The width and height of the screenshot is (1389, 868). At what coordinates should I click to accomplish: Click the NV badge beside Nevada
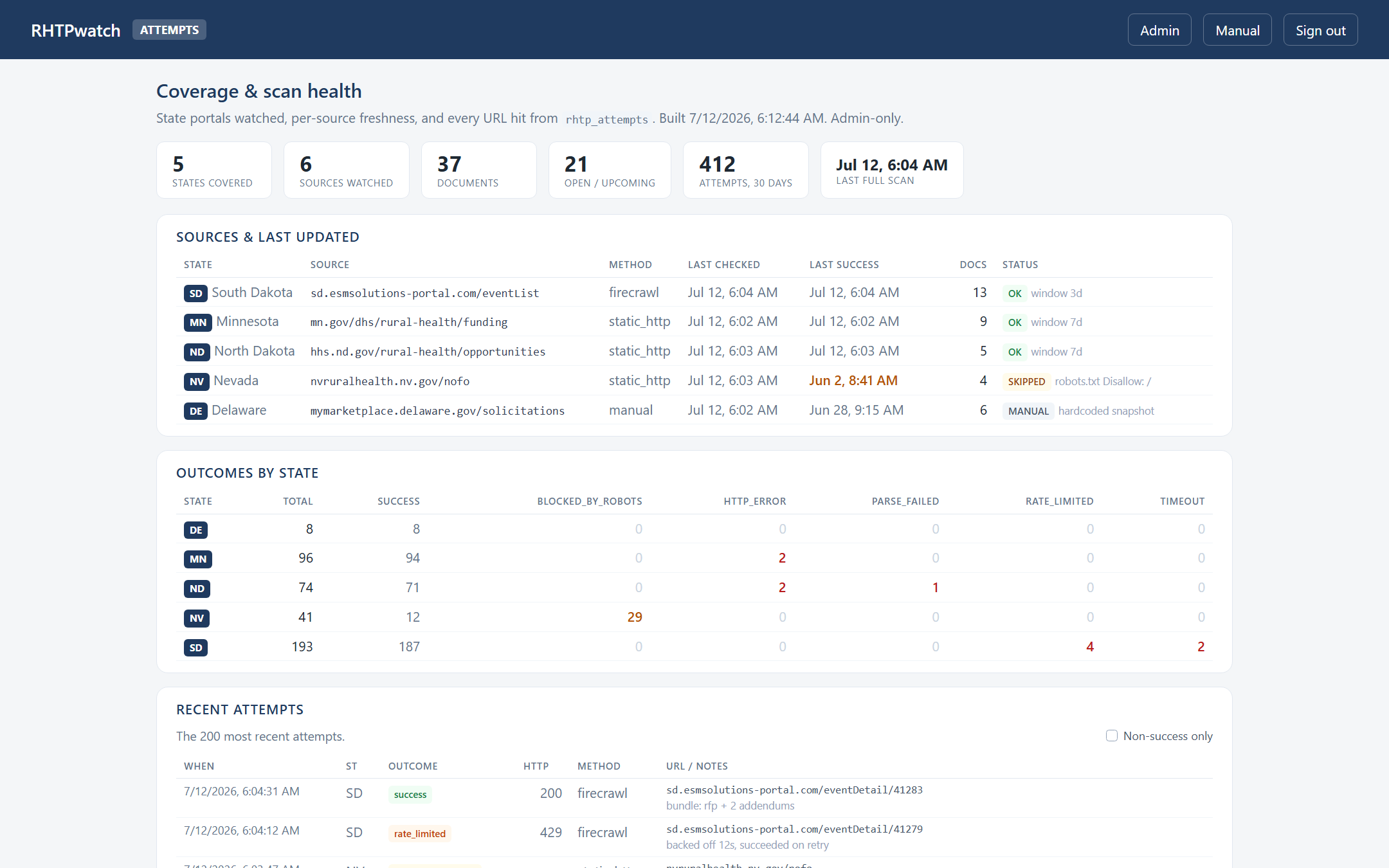point(196,381)
